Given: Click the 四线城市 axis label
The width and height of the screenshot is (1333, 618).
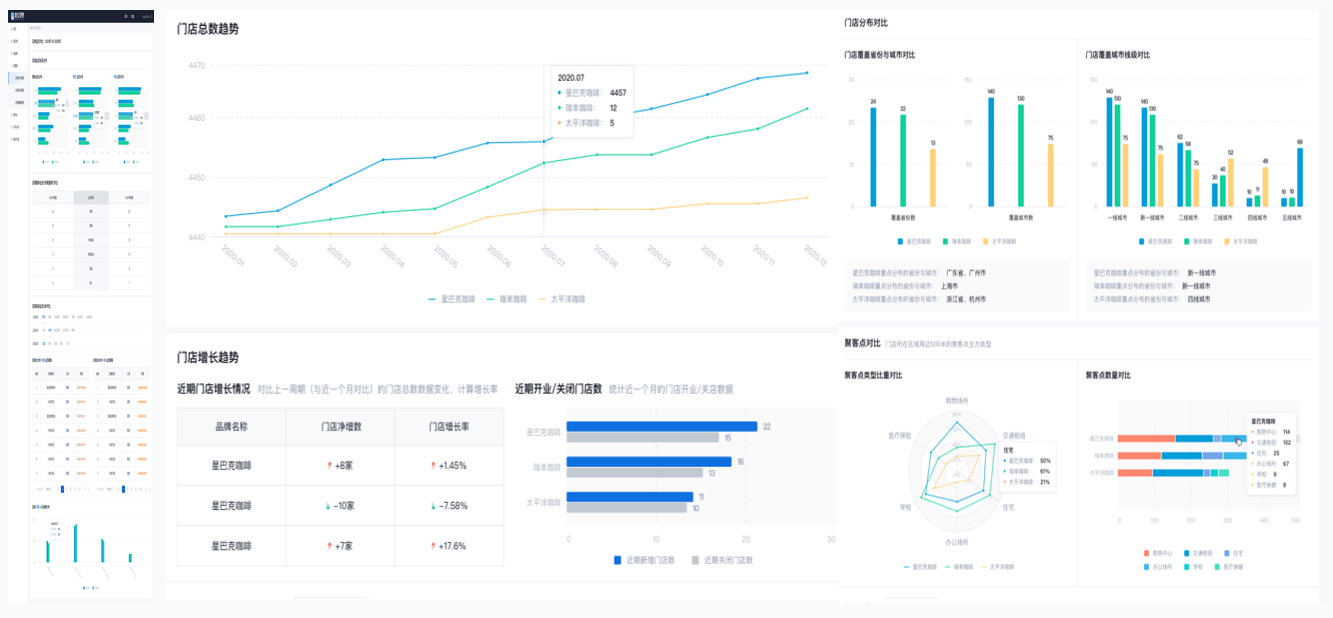Looking at the screenshot, I should [x=1257, y=216].
